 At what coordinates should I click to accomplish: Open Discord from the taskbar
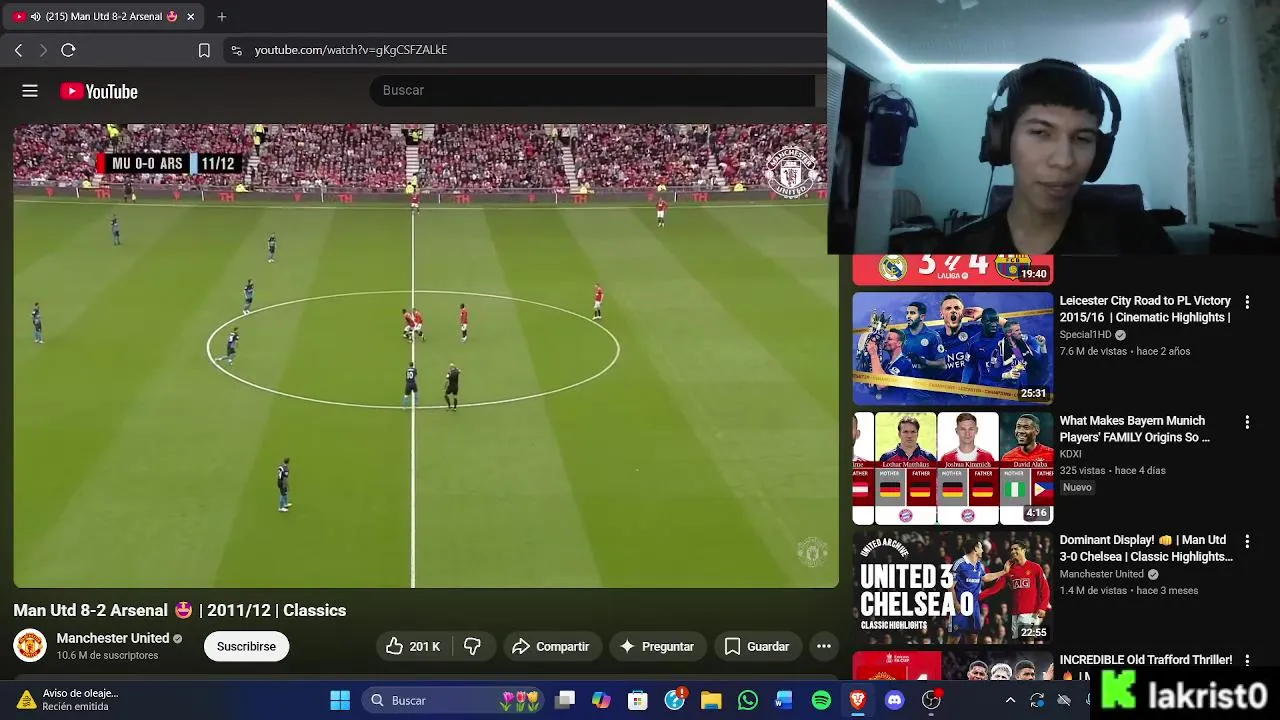(x=895, y=700)
